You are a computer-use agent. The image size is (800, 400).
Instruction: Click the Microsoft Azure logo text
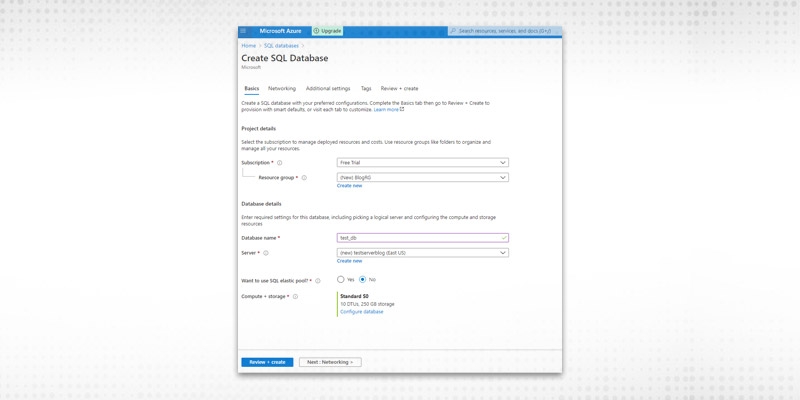pos(280,31)
